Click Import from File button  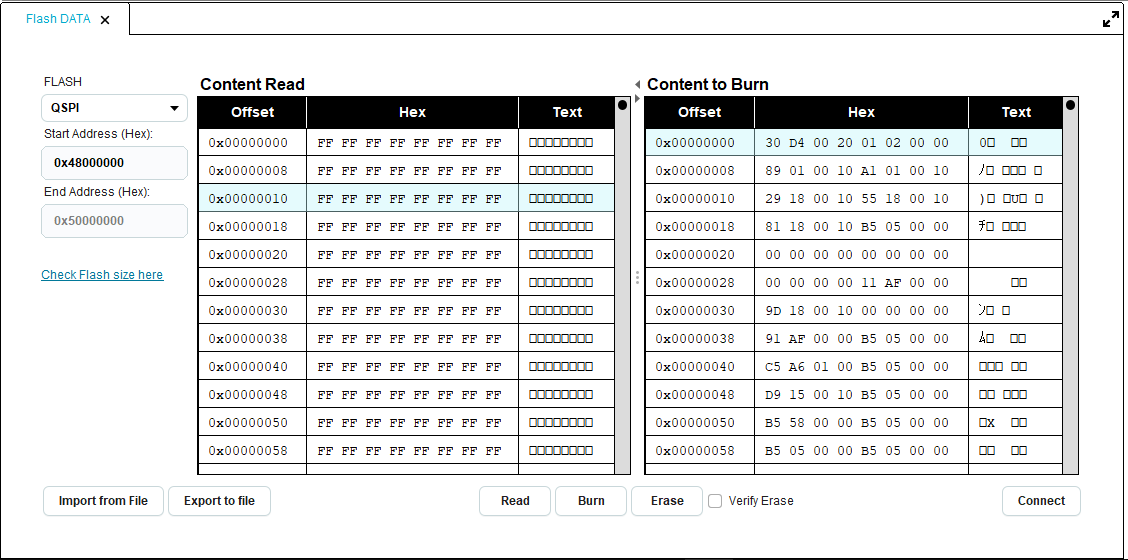104,501
